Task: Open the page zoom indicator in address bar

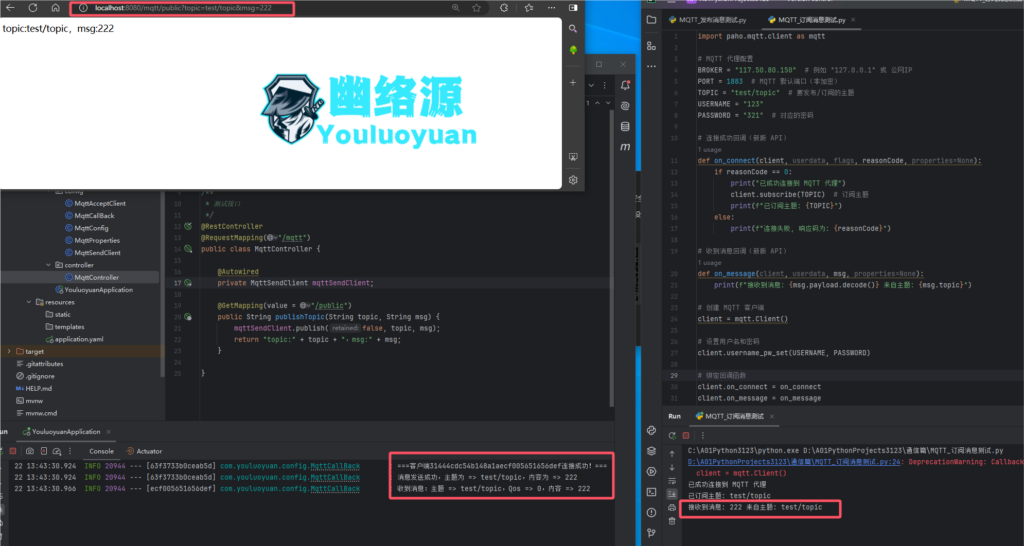Action: click(455, 8)
